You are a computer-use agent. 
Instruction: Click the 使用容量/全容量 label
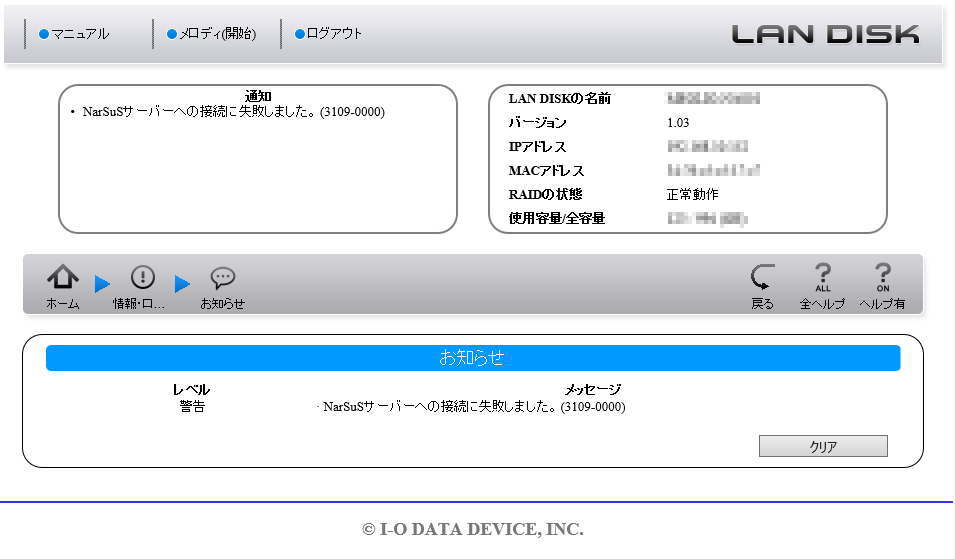[557, 218]
